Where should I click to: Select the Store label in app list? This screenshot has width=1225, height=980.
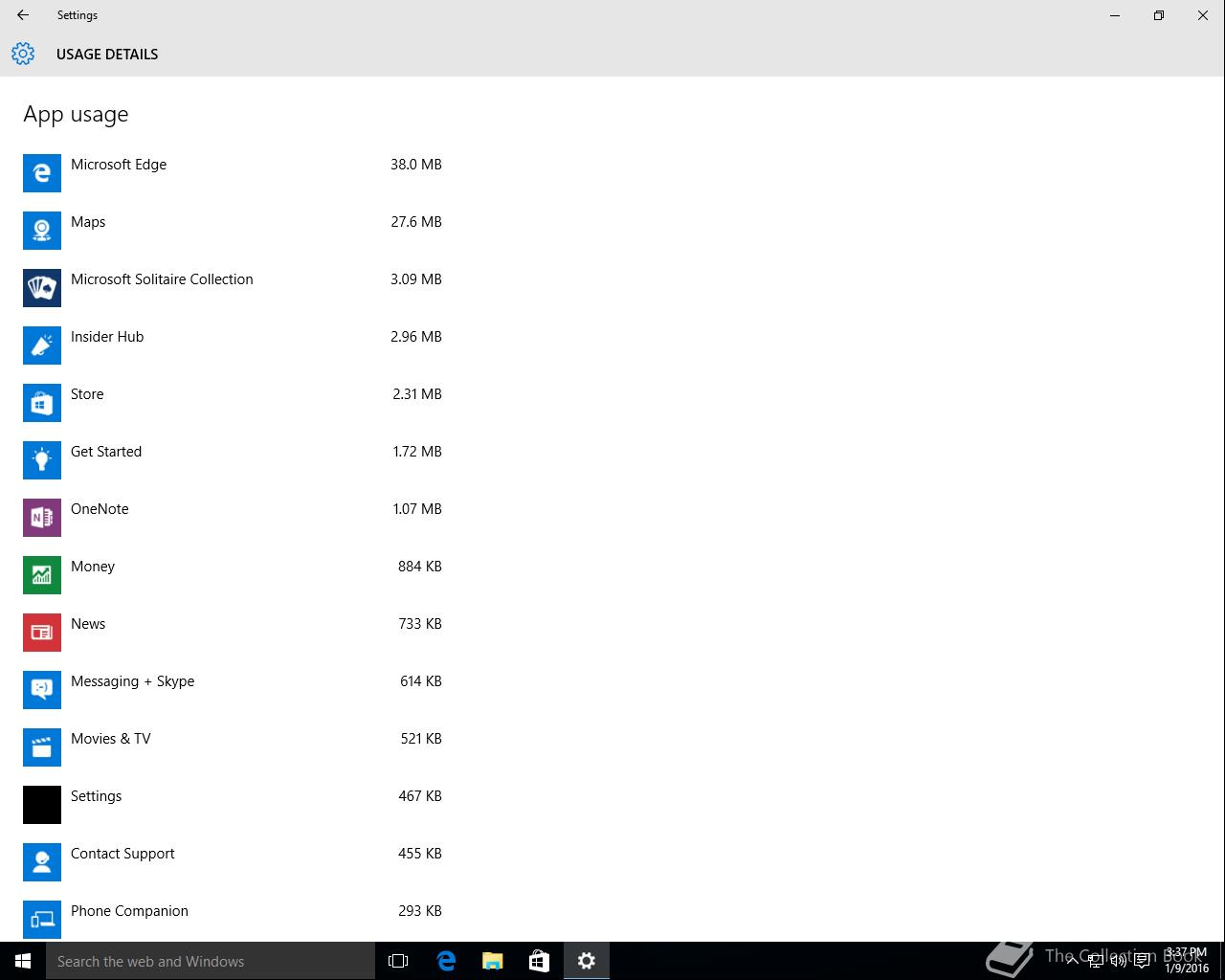[x=87, y=394]
